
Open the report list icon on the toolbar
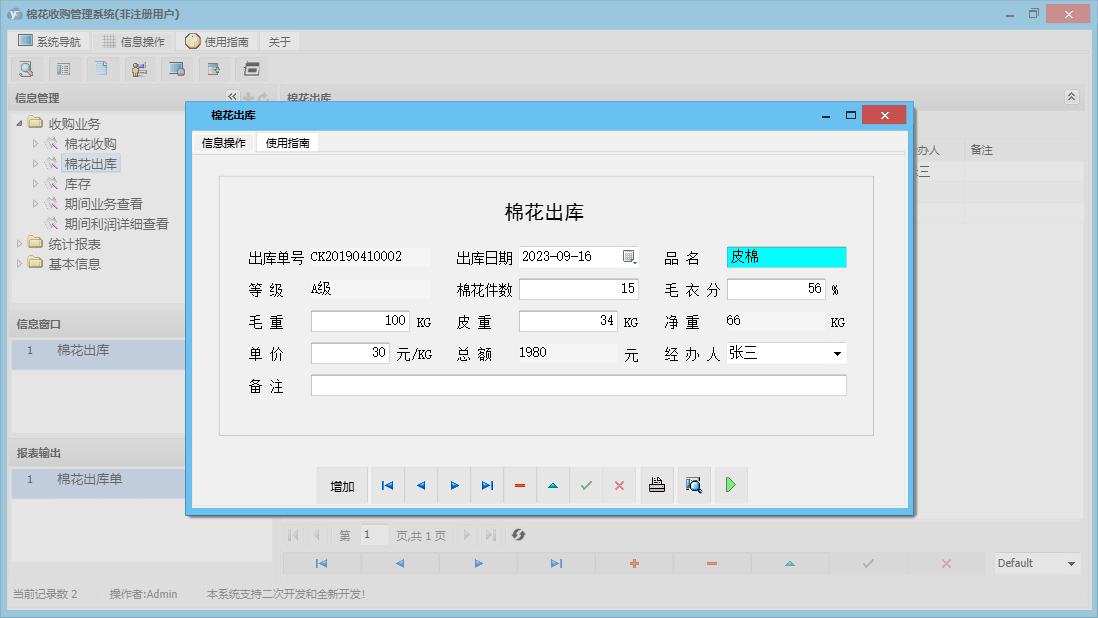(64, 69)
